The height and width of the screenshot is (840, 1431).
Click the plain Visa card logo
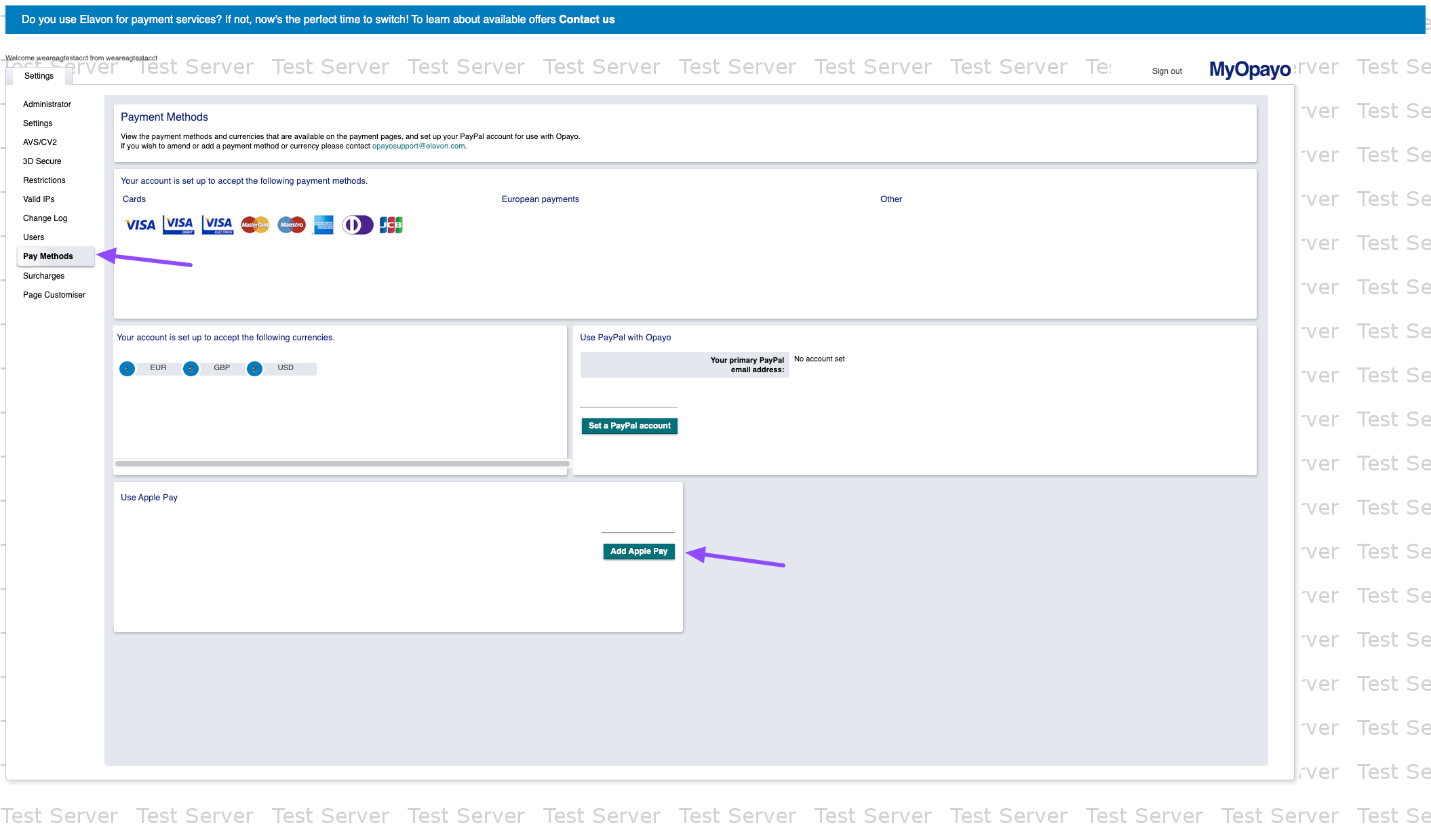[140, 225]
